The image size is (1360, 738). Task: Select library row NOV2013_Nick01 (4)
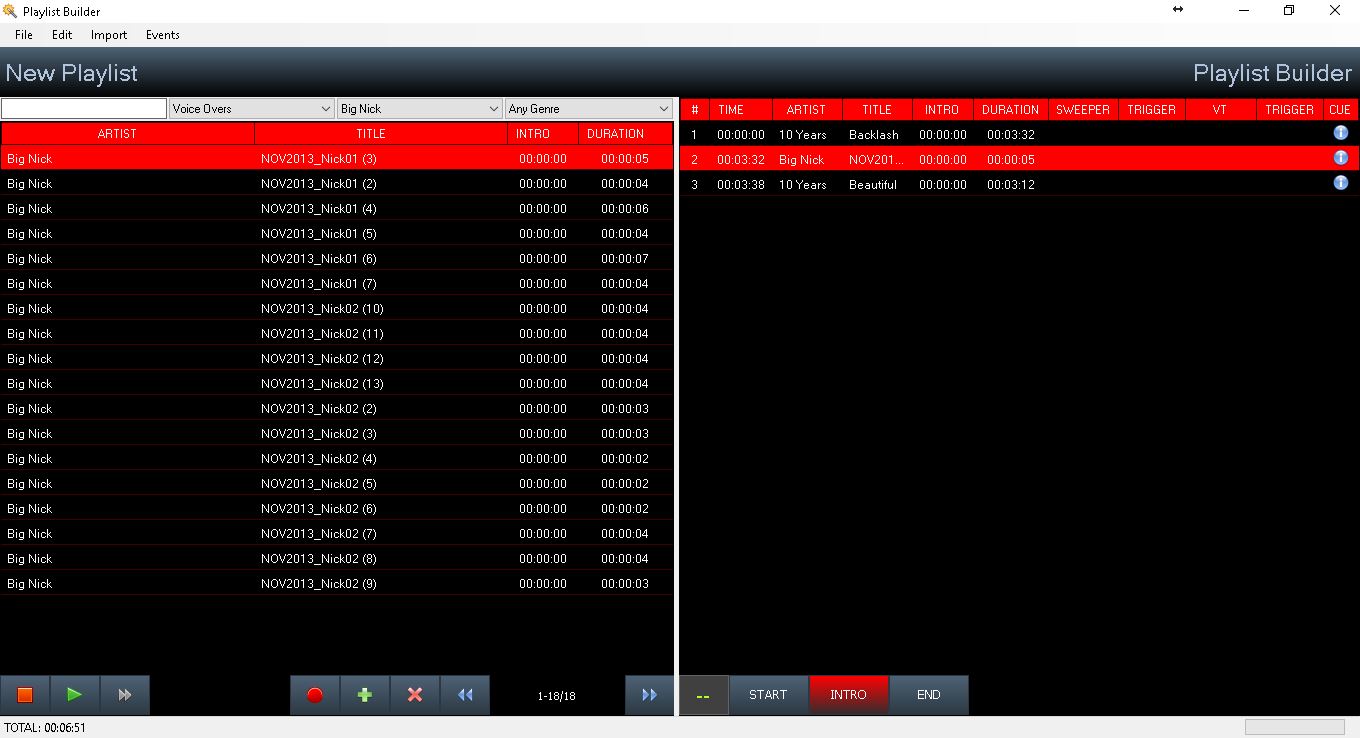[337, 209]
